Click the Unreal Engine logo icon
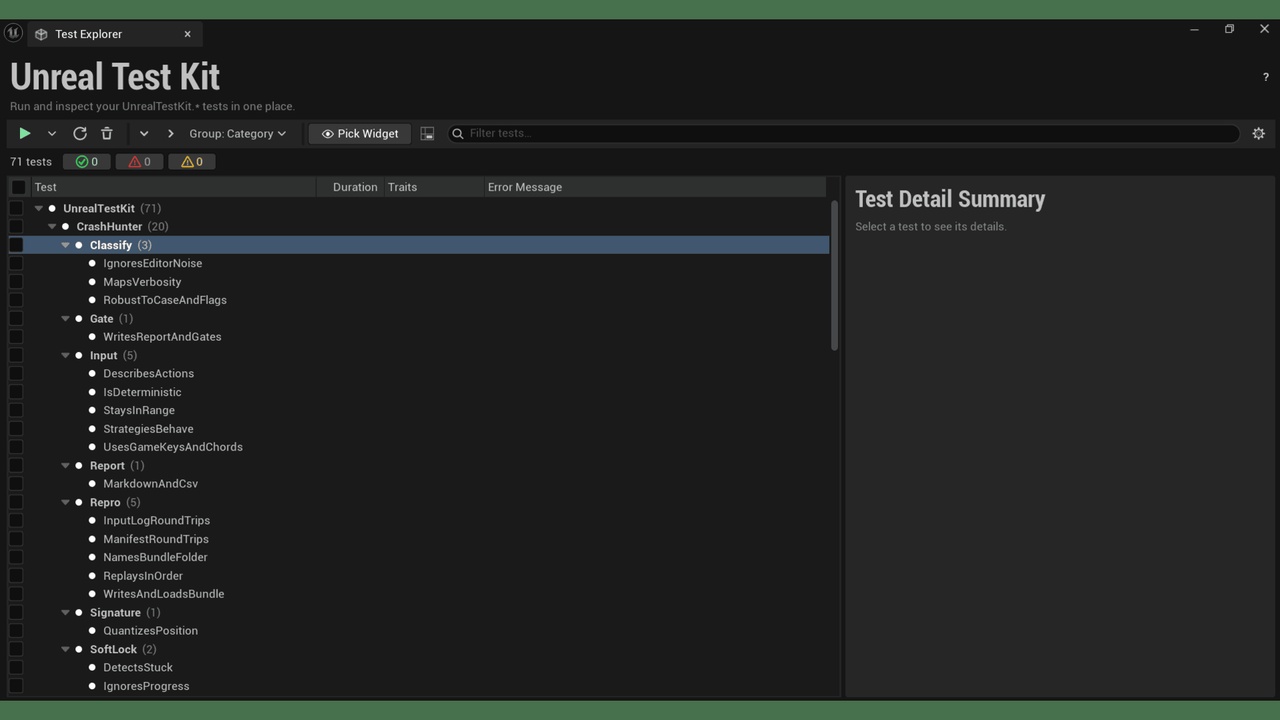The height and width of the screenshot is (720, 1280). (13, 33)
